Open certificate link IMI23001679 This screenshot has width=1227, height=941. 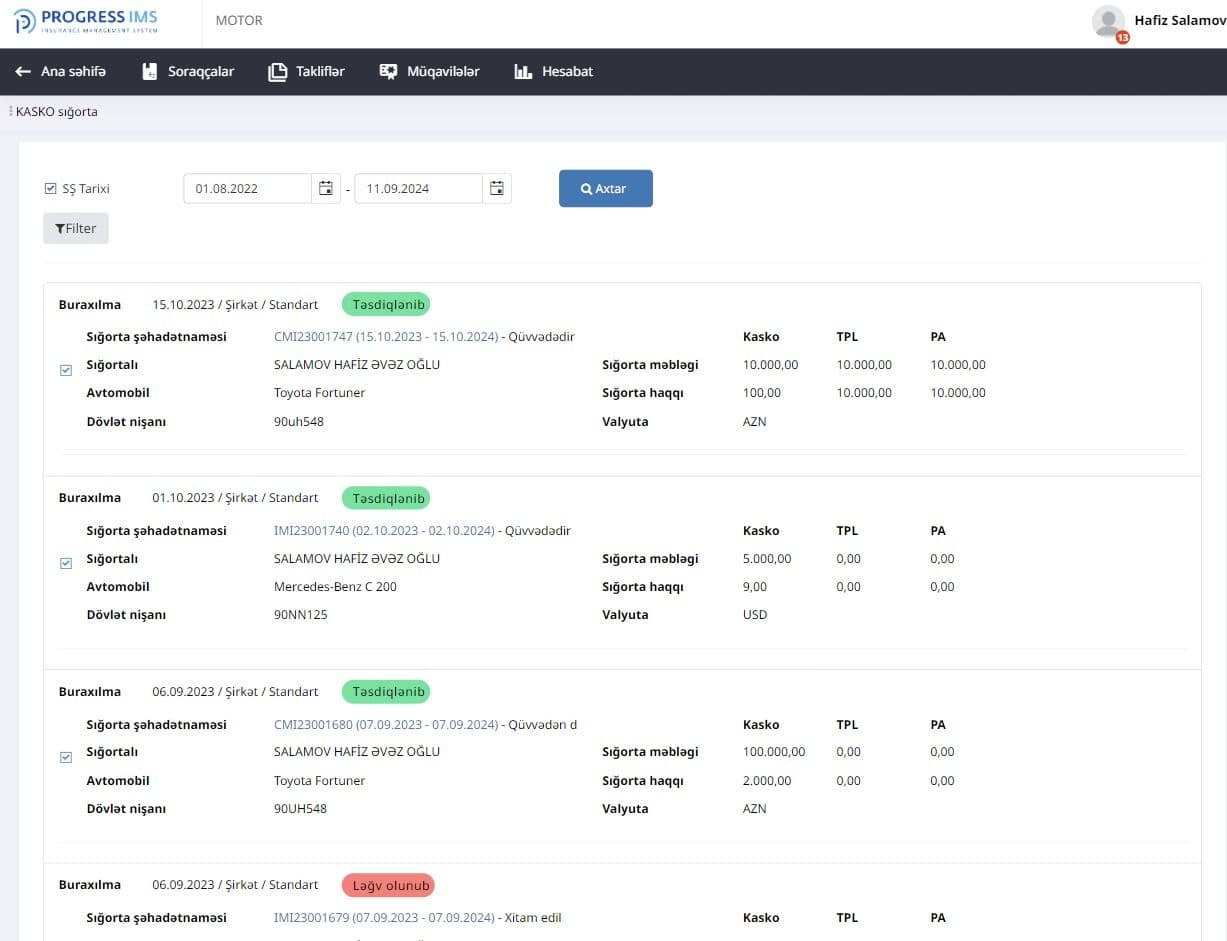pyautogui.click(x=384, y=918)
